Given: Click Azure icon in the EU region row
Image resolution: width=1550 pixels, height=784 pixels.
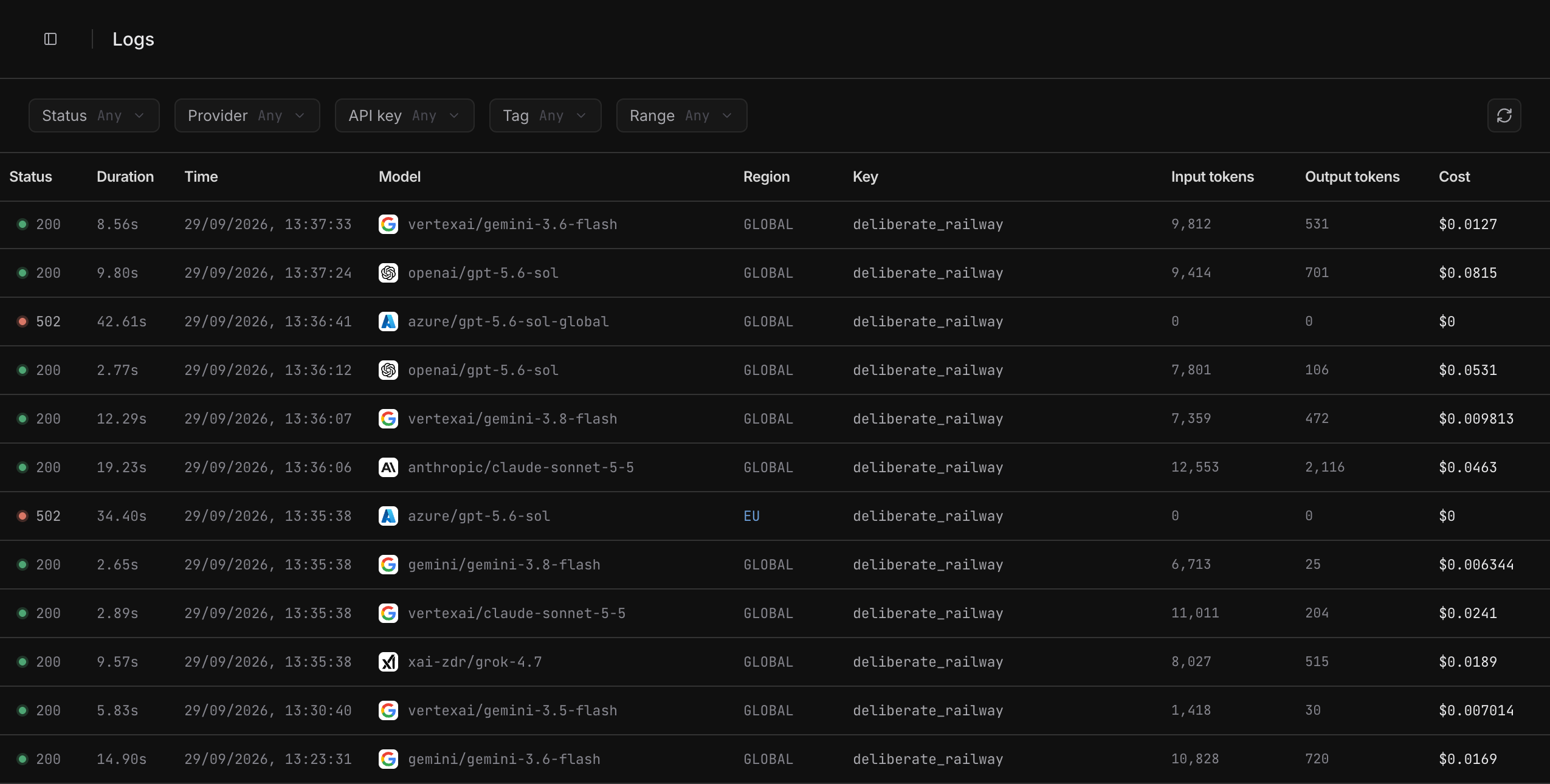Looking at the screenshot, I should point(388,516).
